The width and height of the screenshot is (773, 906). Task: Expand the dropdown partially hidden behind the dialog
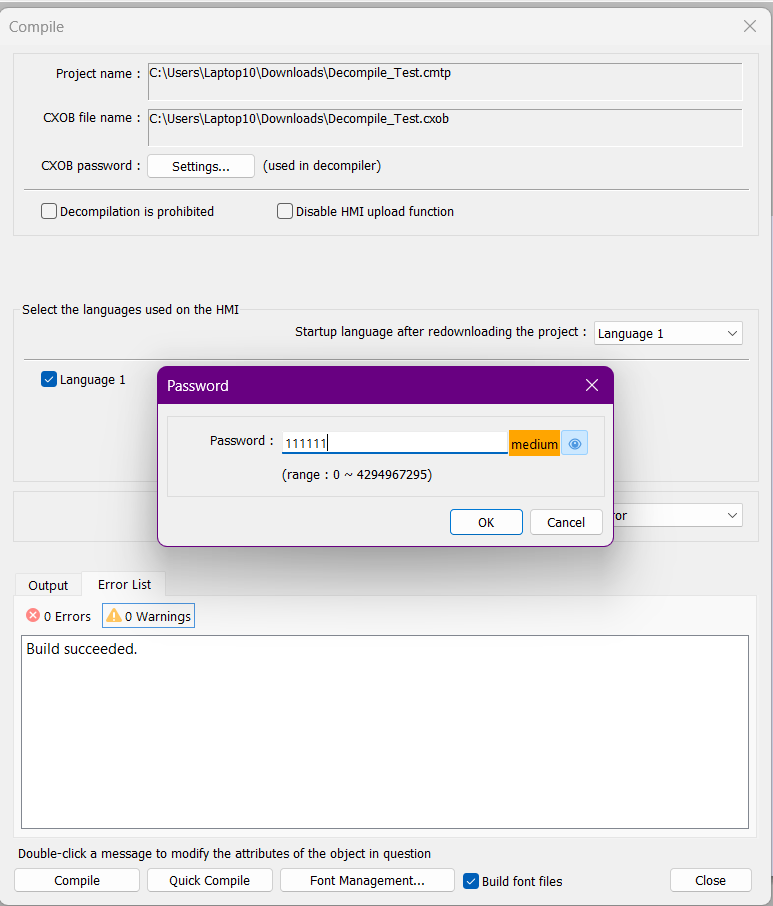733,515
